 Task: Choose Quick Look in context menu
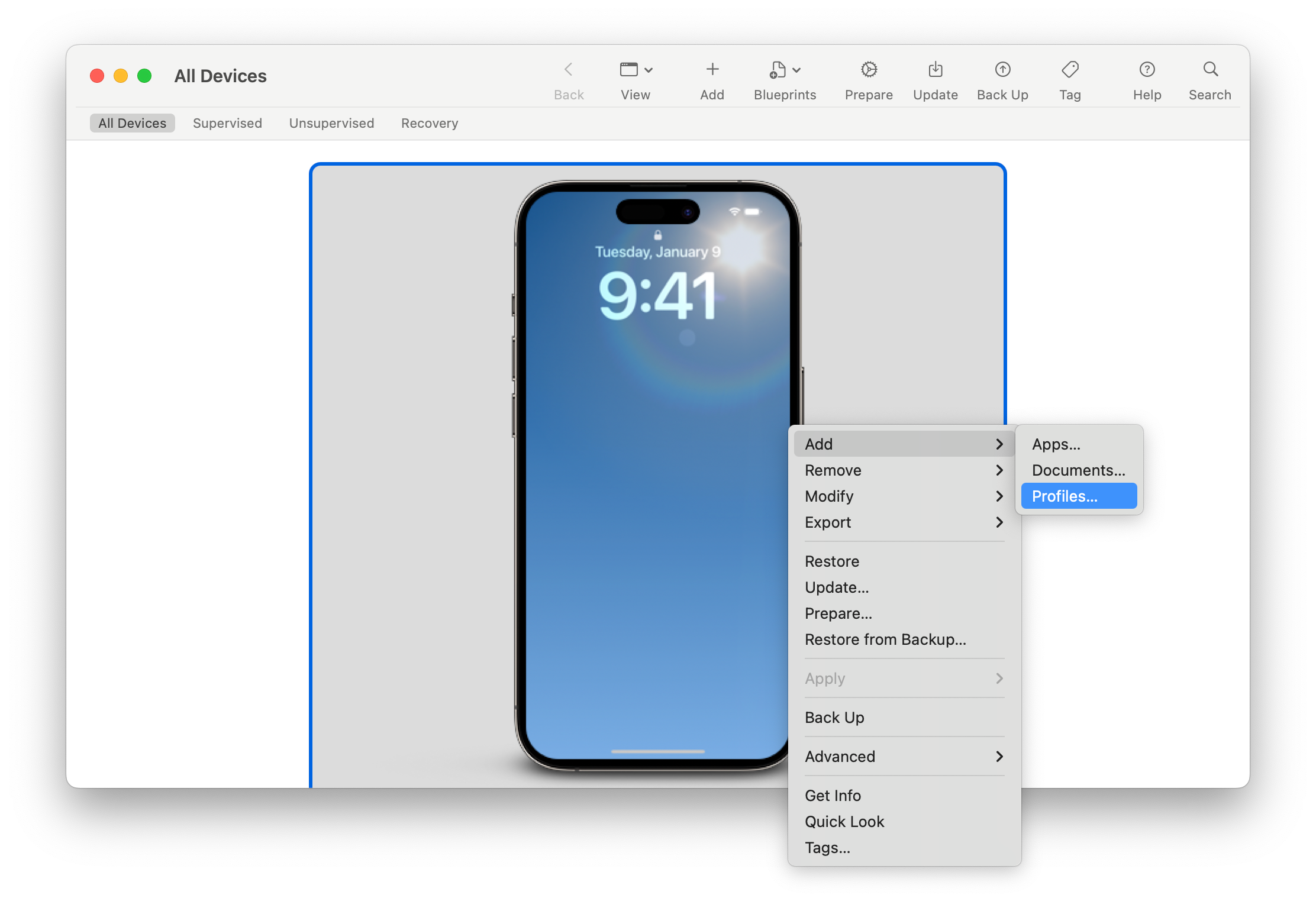coord(904,822)
